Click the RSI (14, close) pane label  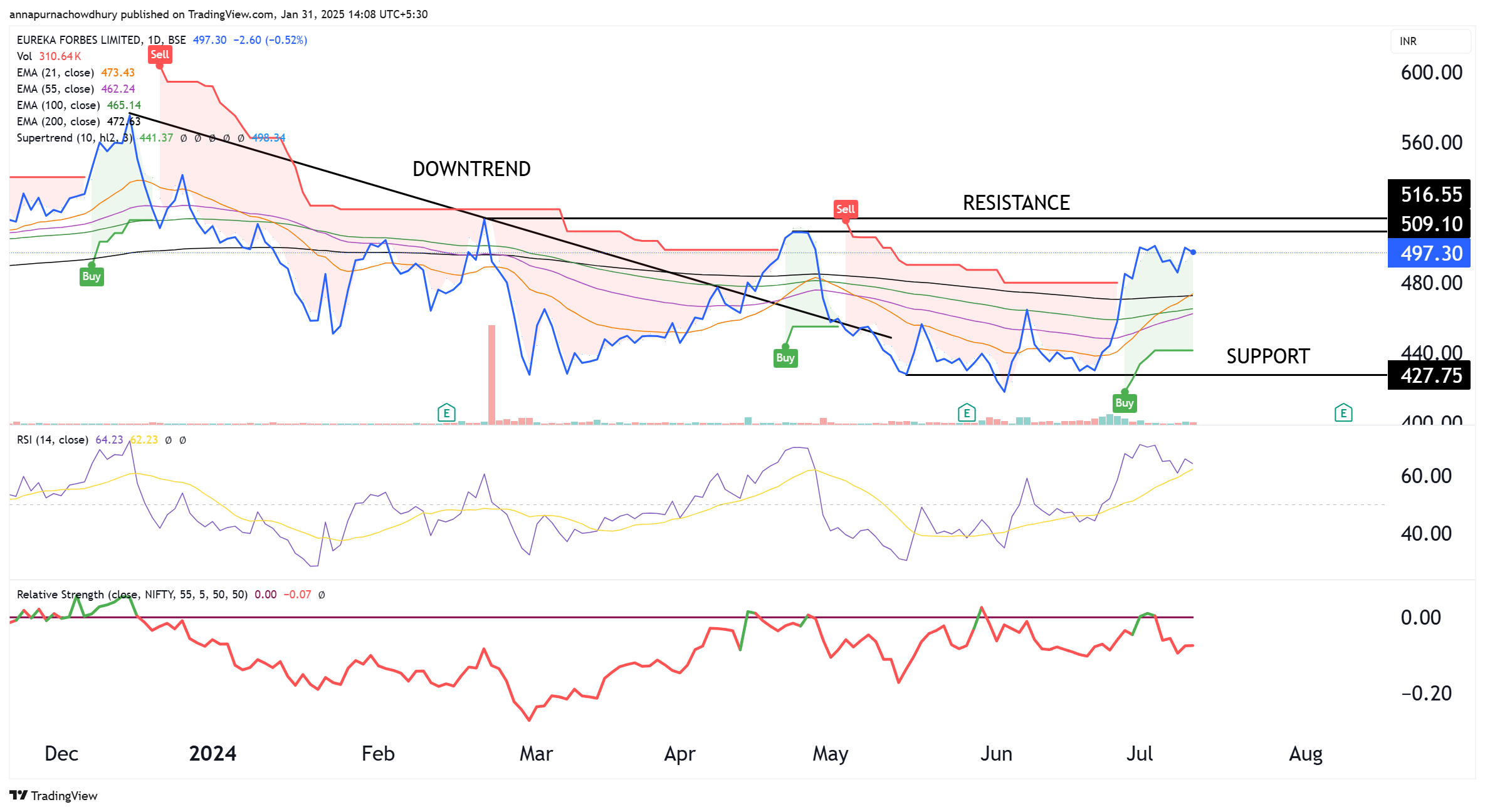[x=52, y=440]
